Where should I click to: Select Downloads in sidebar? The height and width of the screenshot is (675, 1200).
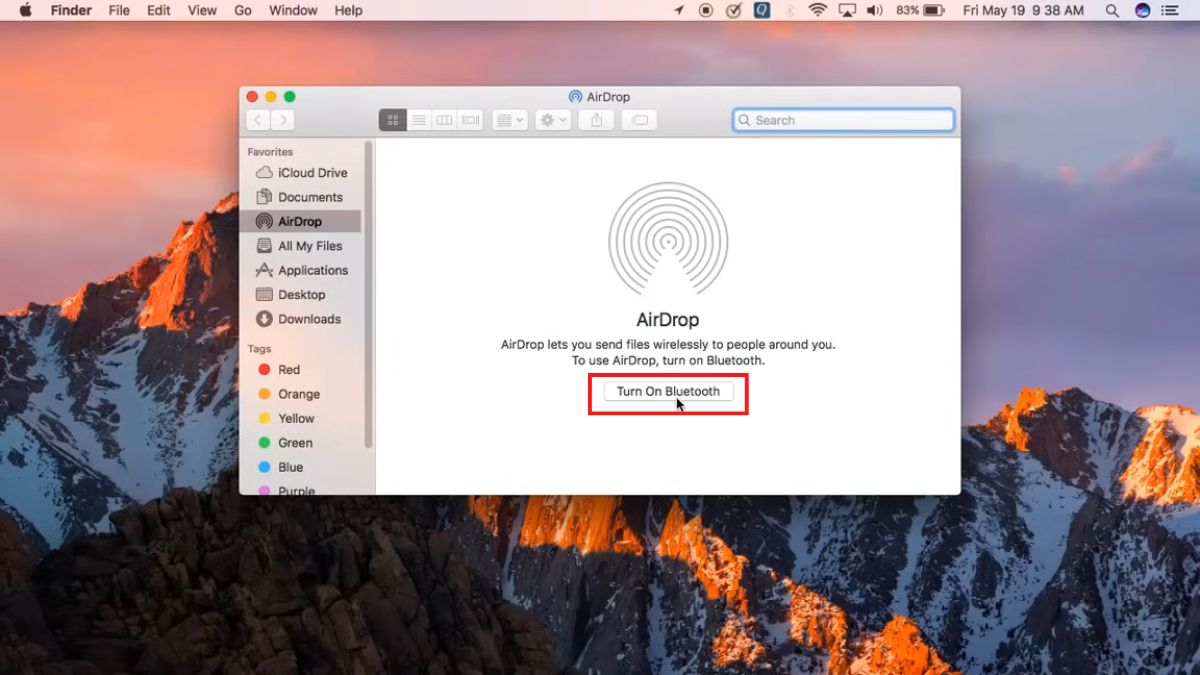click(301, 319)
